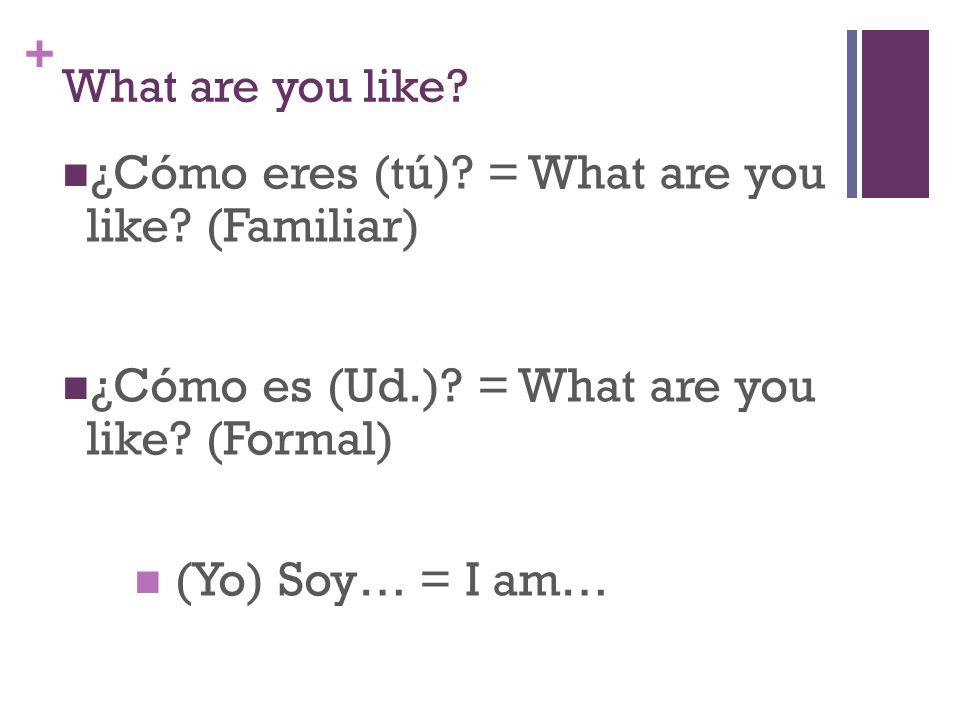
Task: Click the equals sign after '(tú)?'
Action: coord(503,172)
